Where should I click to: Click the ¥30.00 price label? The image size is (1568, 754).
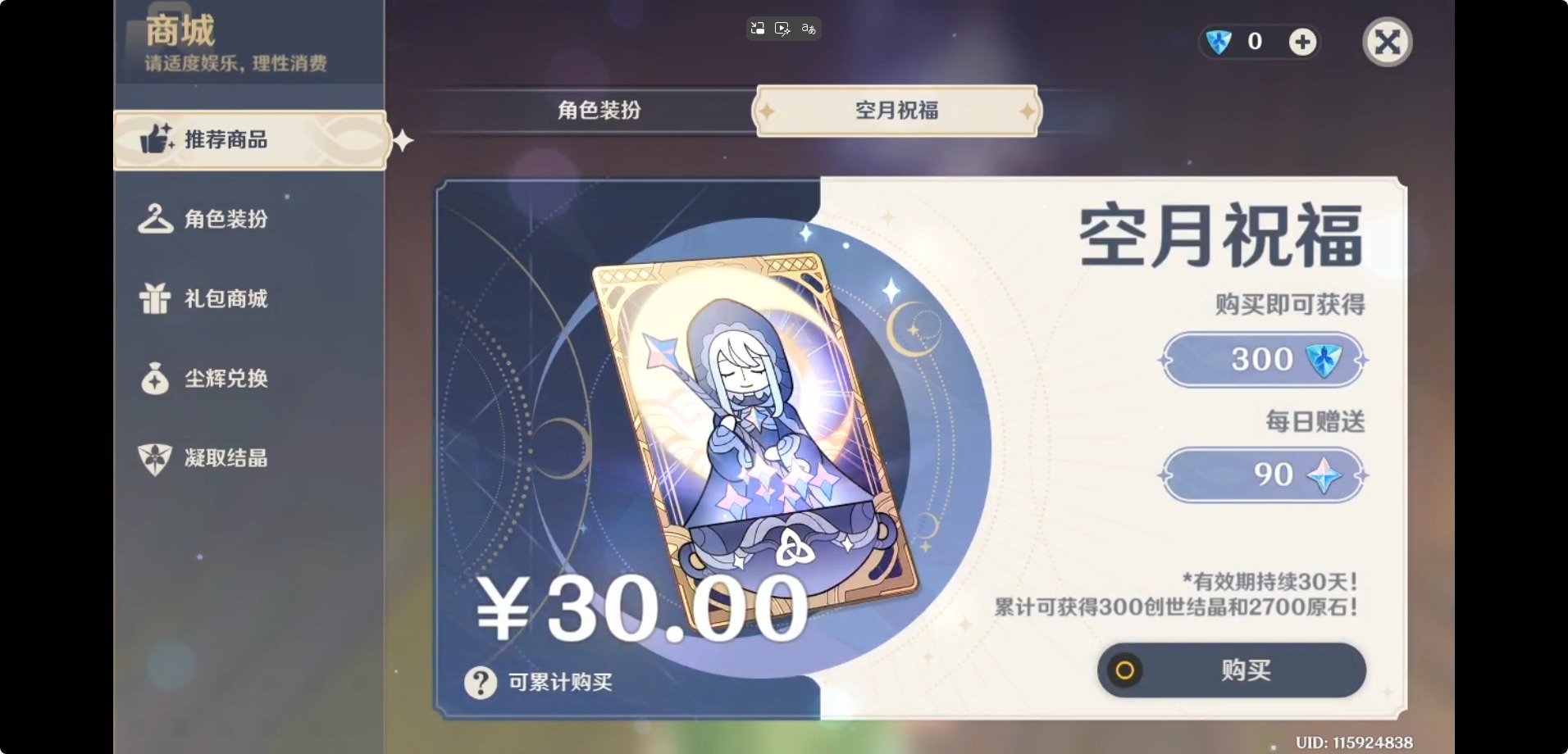[x=642, y=608]
